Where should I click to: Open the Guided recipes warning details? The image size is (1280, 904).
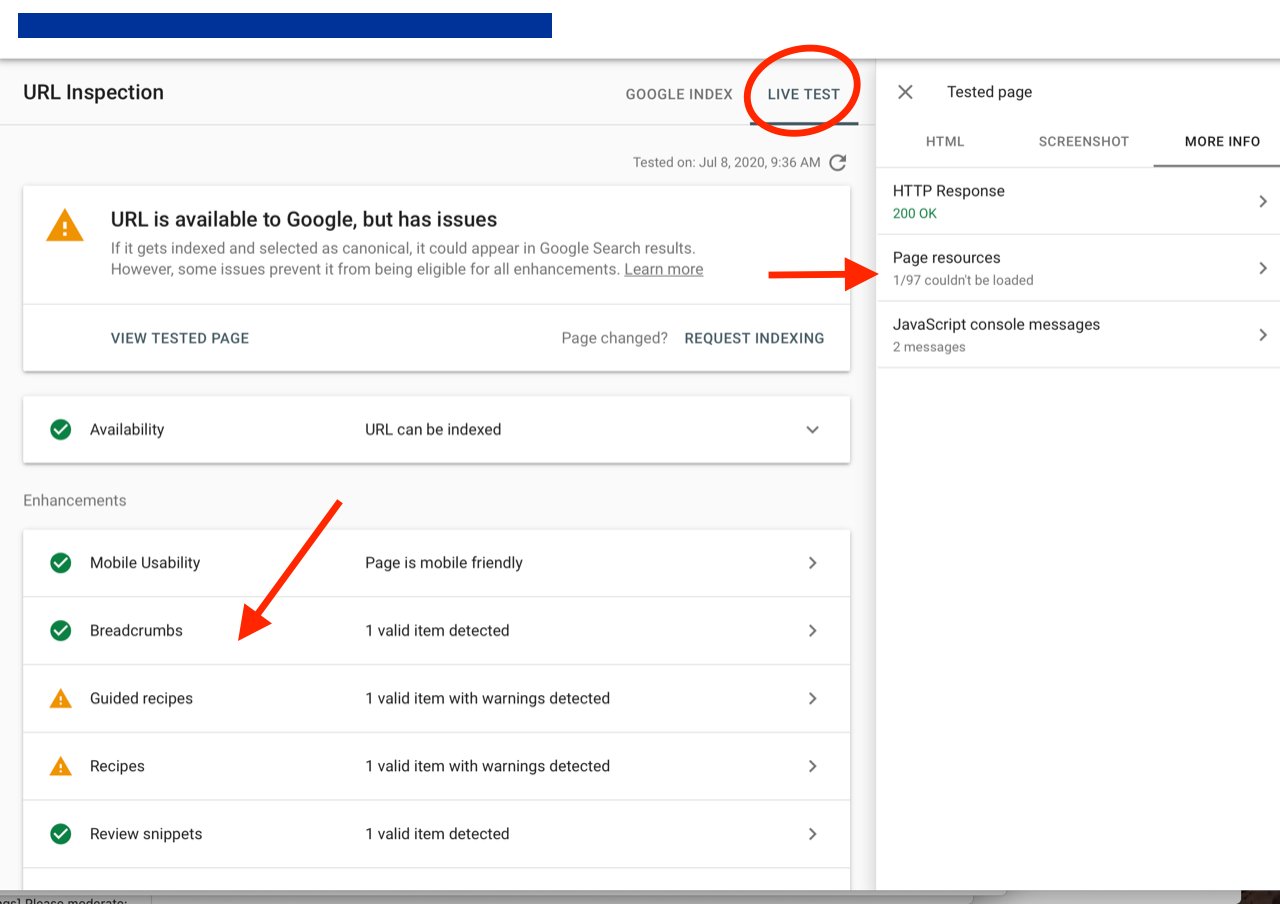(813, 698)
